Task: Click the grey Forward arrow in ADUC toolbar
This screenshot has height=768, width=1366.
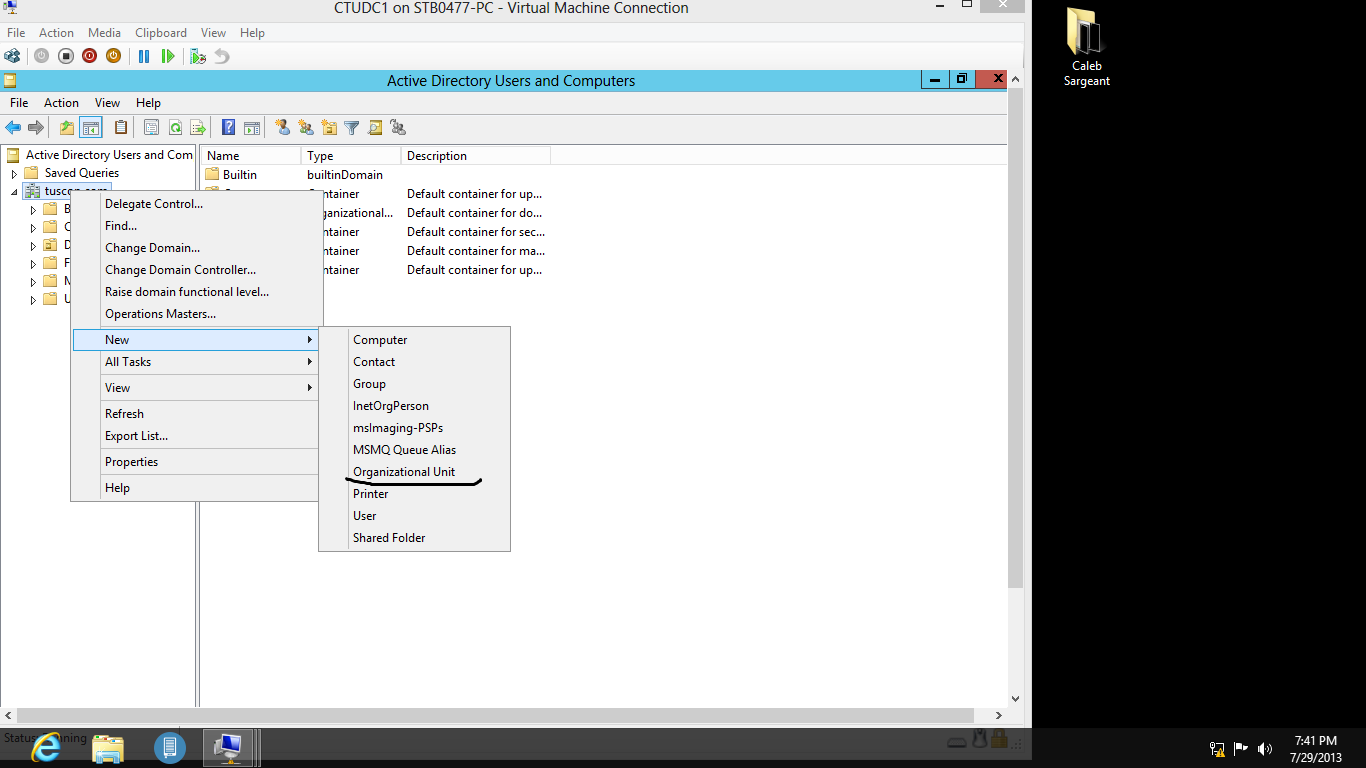Action: (36, 127)
